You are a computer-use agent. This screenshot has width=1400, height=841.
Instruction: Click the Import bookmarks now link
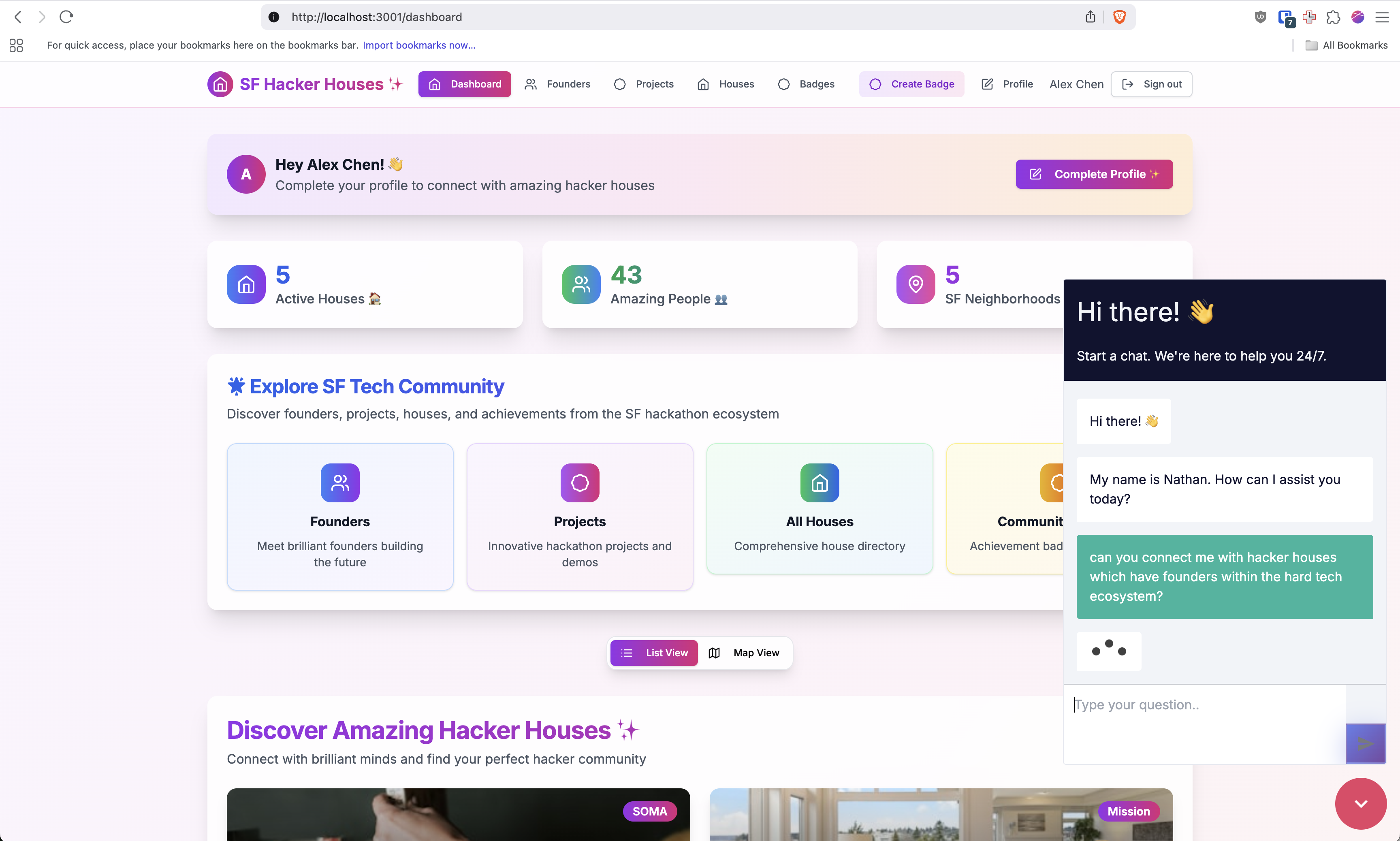419,45
